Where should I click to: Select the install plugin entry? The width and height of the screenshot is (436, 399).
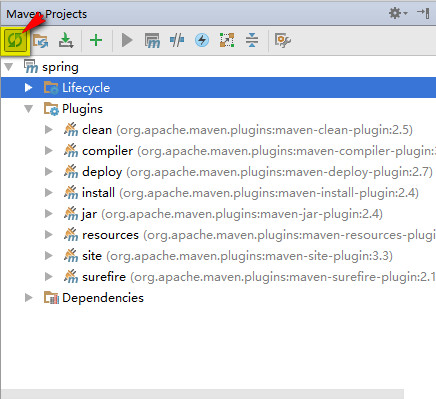tap(218, 193)
